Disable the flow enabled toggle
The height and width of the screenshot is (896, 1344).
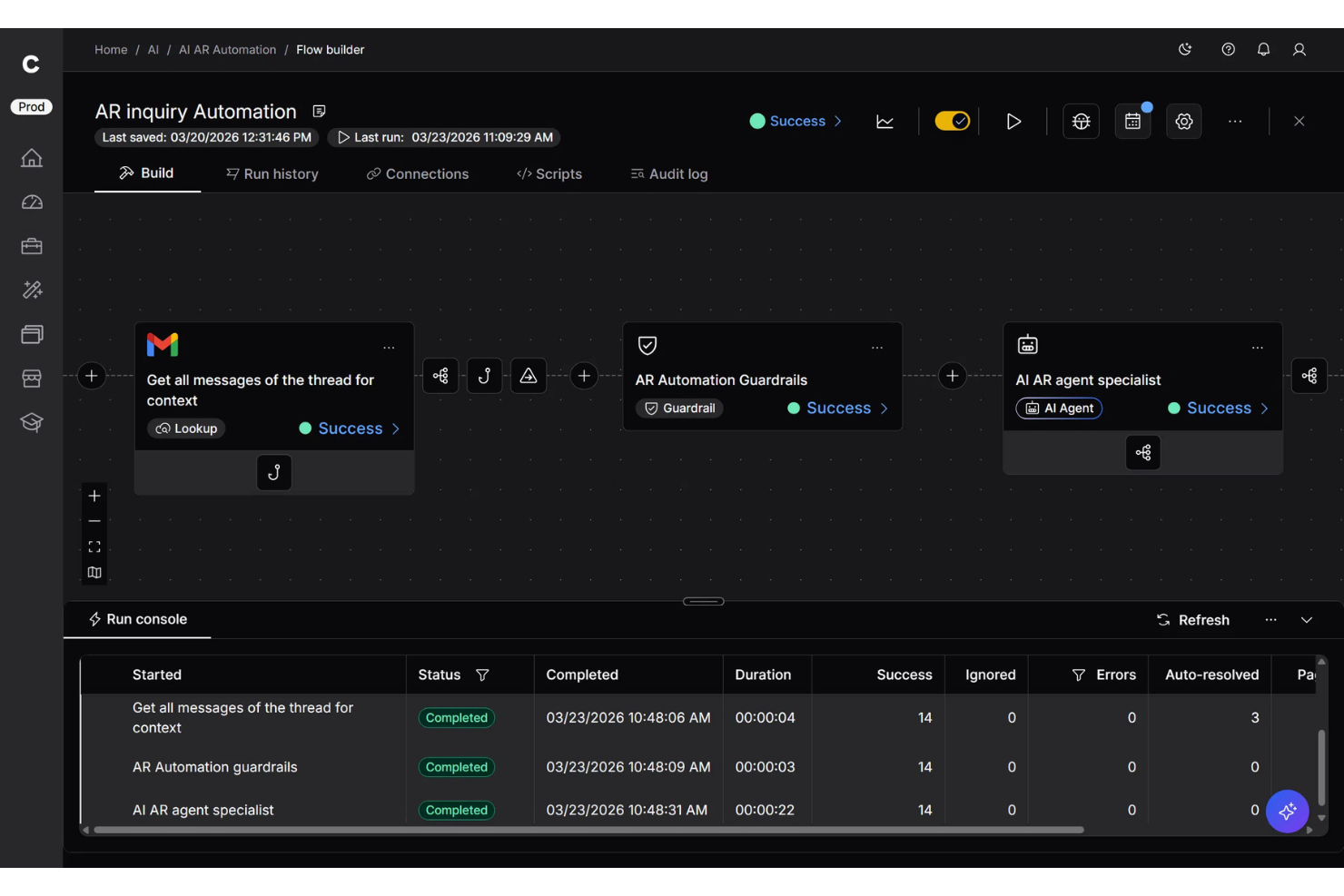point(952,120)
